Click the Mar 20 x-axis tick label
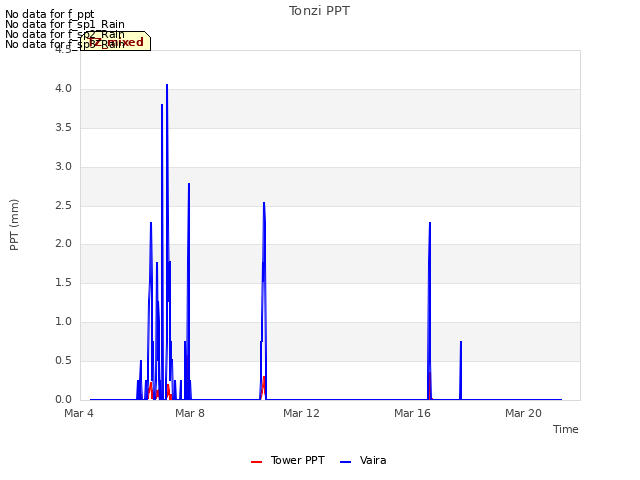 click(523, 413)
